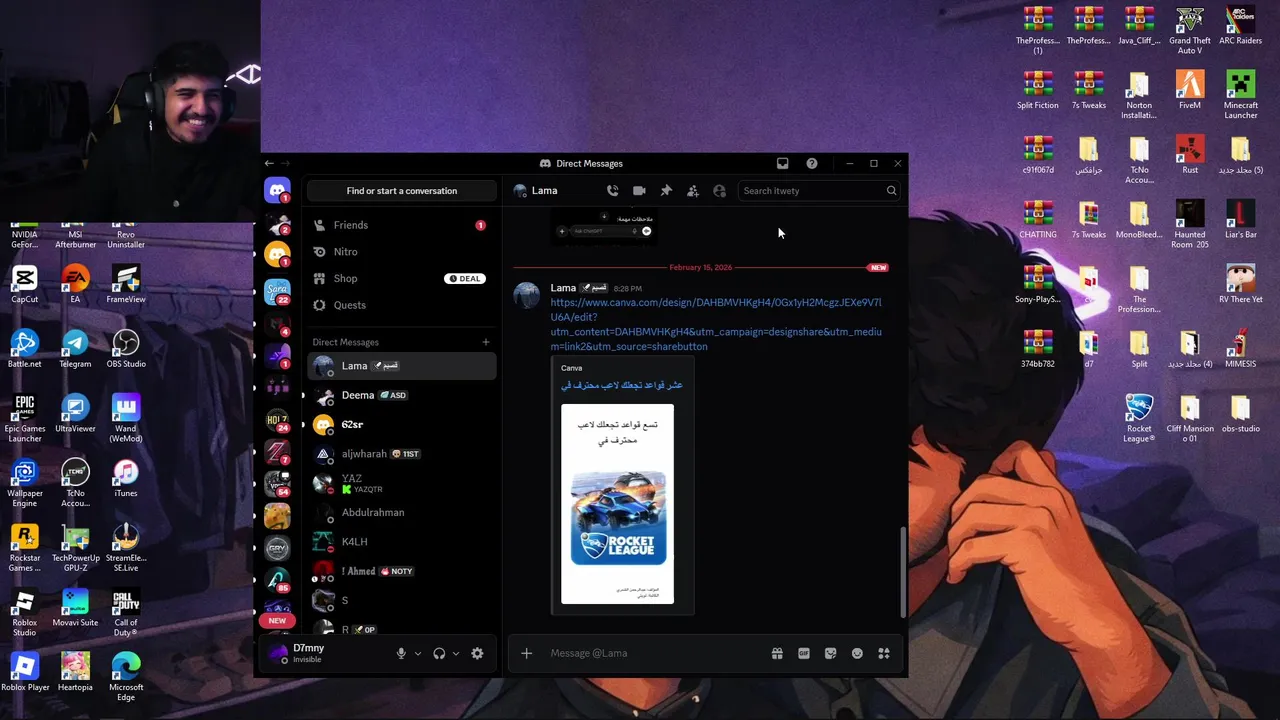This screenshot has height=720, width=1280.
Task: Click the 8:28 PM message timestamp
Action: (628, 289)
